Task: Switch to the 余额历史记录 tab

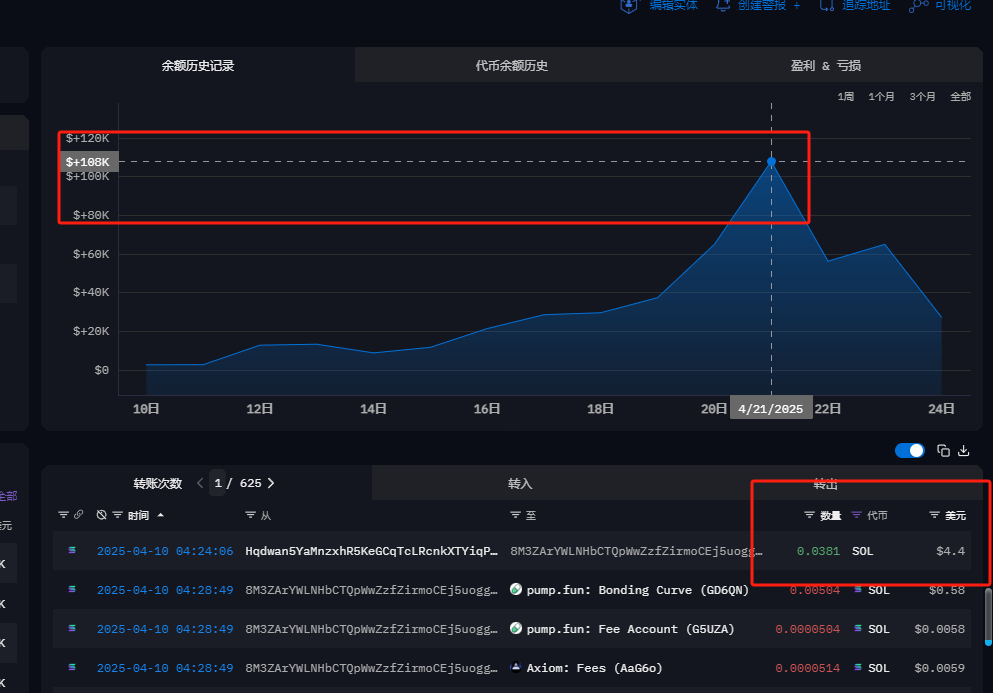Action: click(198, 65)
